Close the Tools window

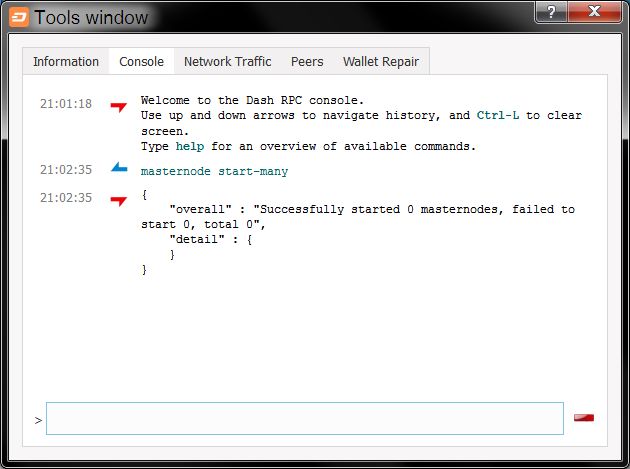595,12
